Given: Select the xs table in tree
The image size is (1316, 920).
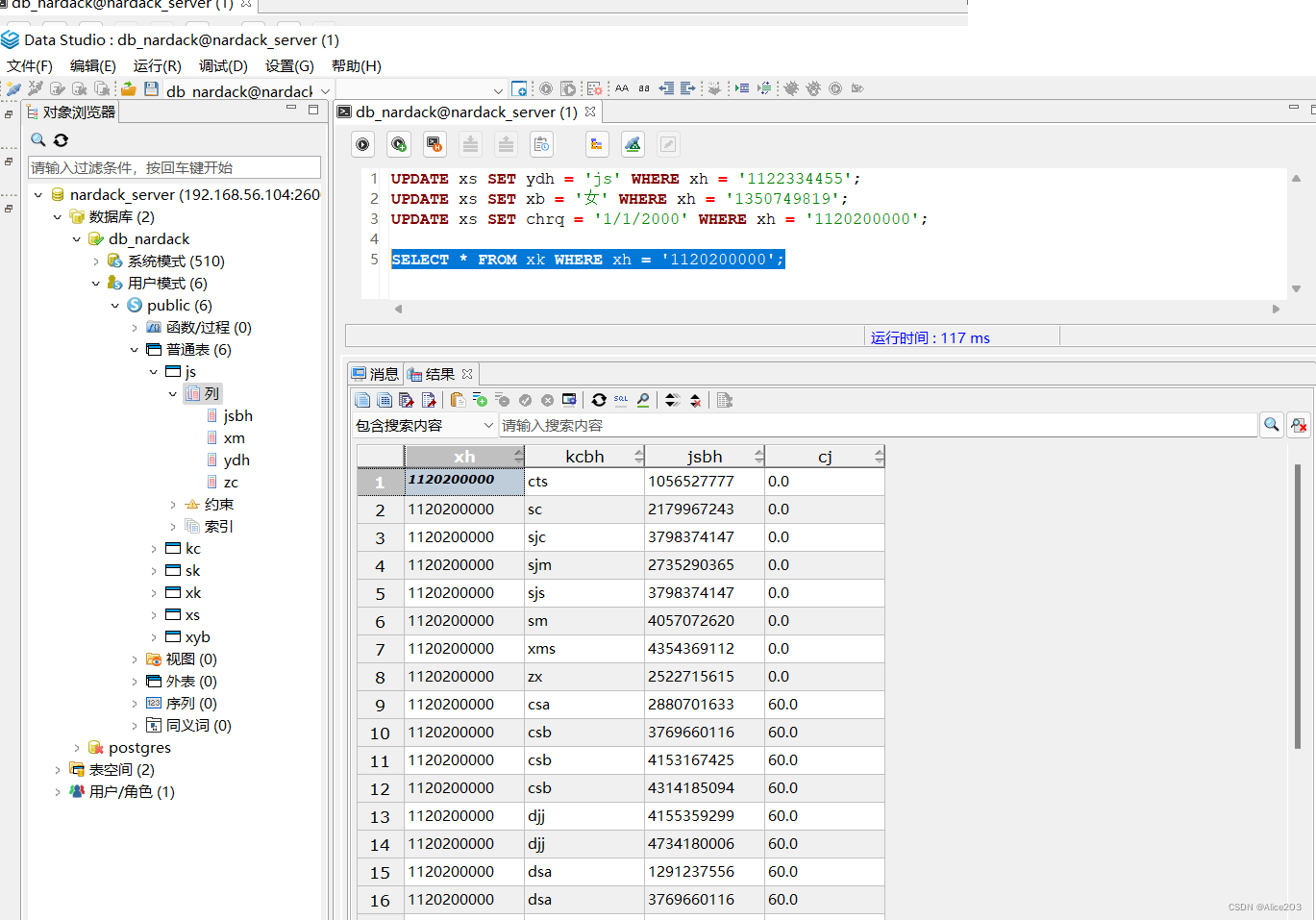Looking at the screenshot, I should pos(192,615).
